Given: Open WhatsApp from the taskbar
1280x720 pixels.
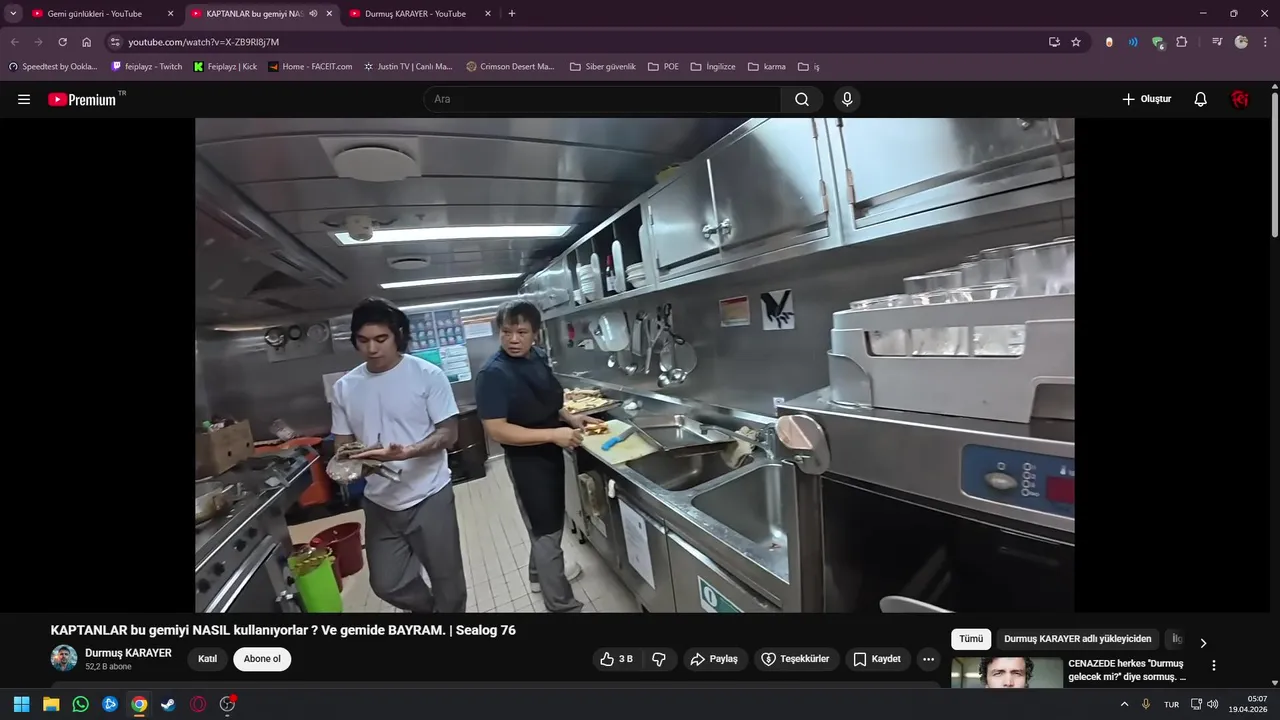Looking at the screenshot, I should pyautogui.click(x=81, y=704).
